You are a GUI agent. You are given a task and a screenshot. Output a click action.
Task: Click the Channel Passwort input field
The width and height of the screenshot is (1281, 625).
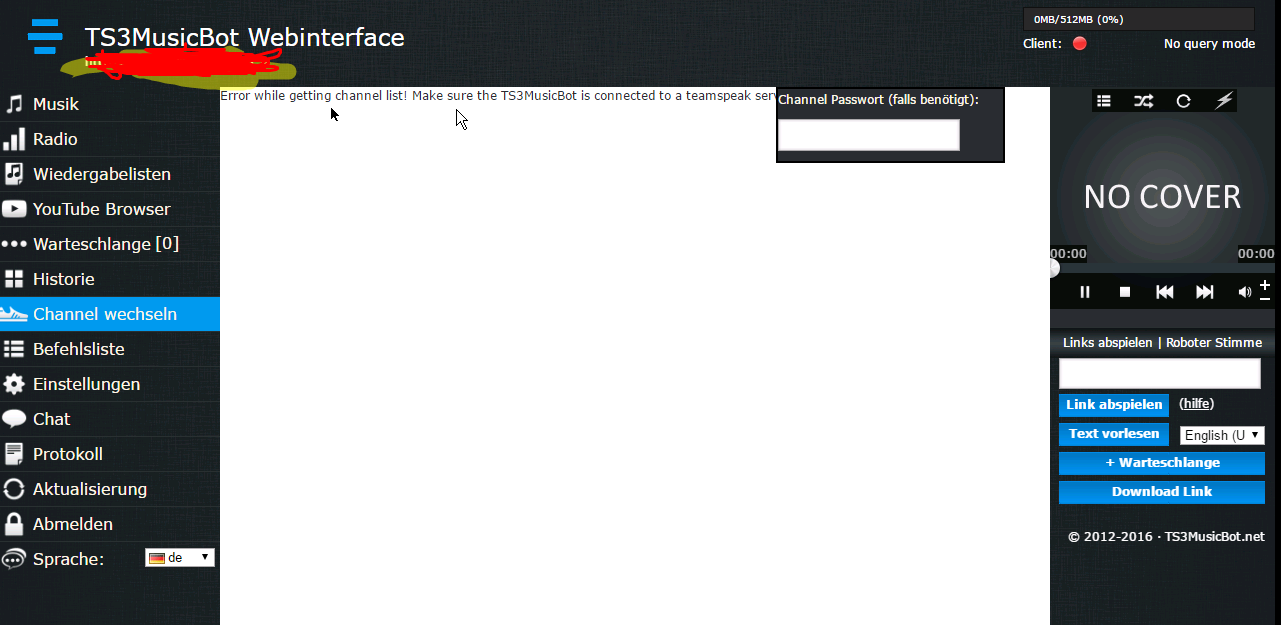(x=869, y=135)
